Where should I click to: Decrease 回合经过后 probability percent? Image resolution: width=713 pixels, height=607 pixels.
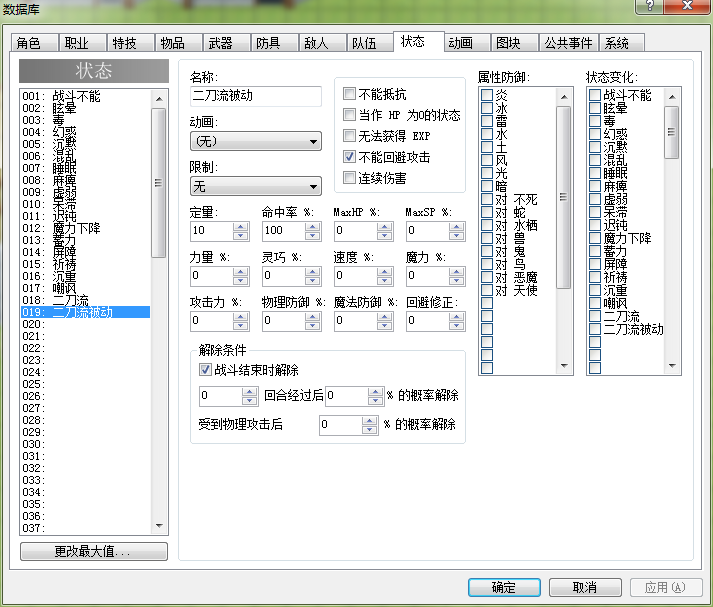pyautogui.click(x=376, y=401)
